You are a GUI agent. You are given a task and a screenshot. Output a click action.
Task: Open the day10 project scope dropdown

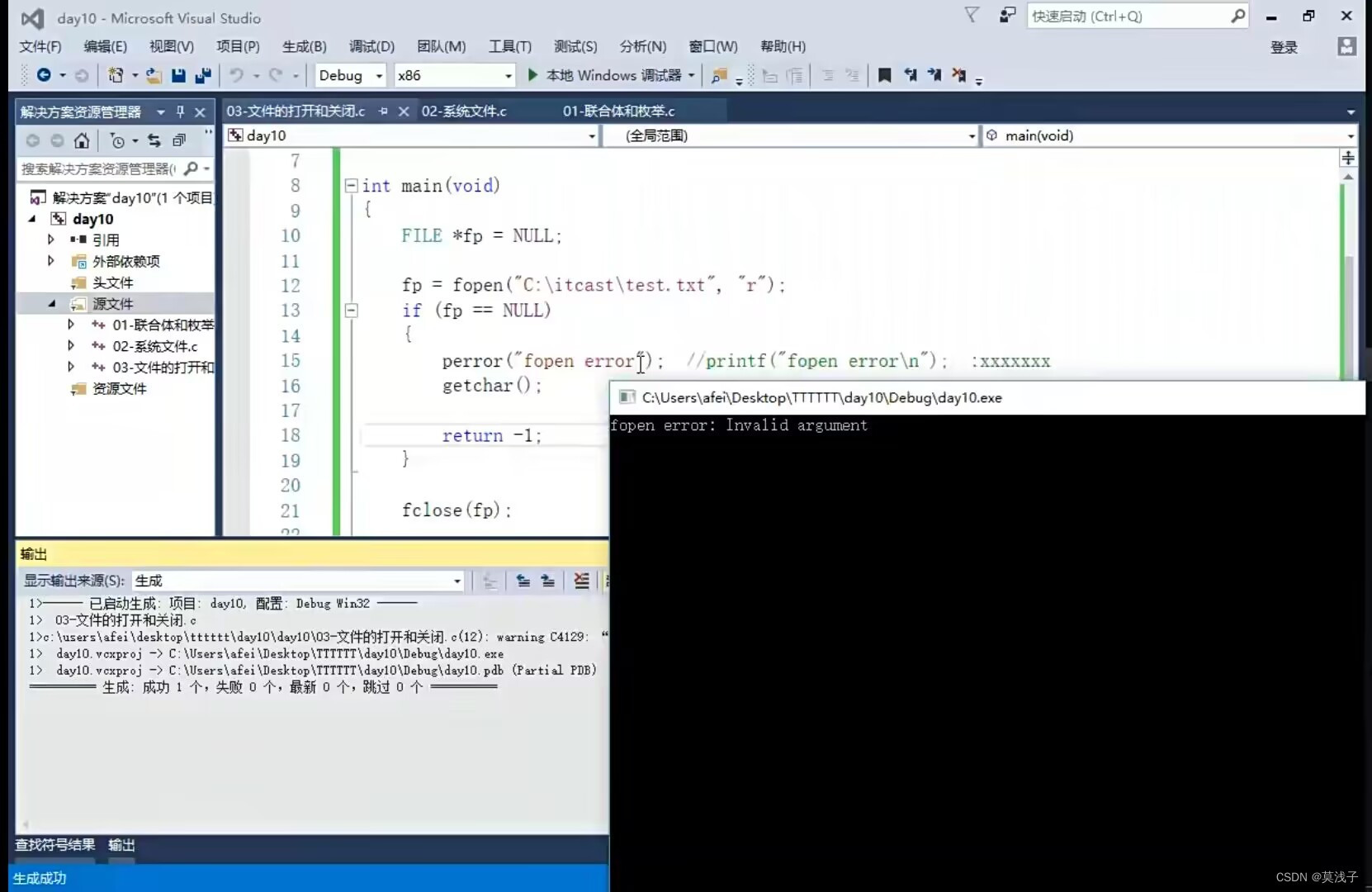pyautogui.click(x=412, y=135)
